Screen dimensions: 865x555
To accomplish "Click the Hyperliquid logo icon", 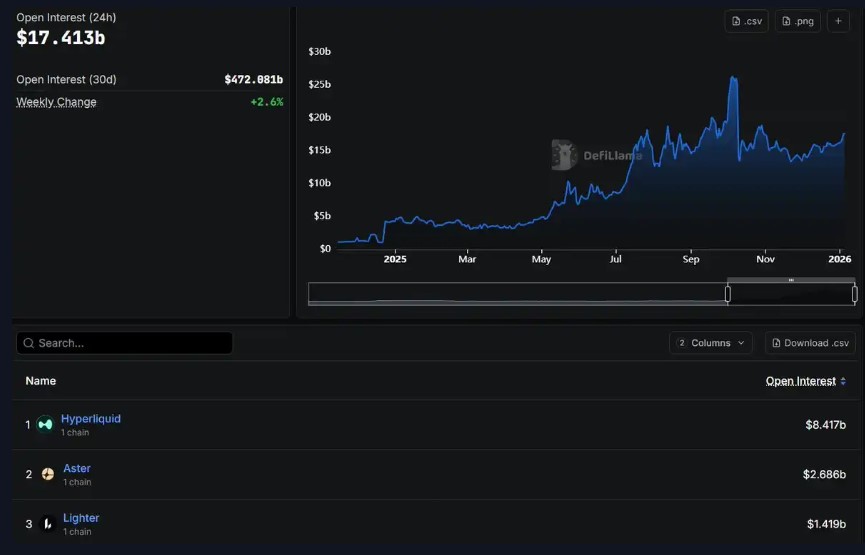I will (x=45, y=424).
